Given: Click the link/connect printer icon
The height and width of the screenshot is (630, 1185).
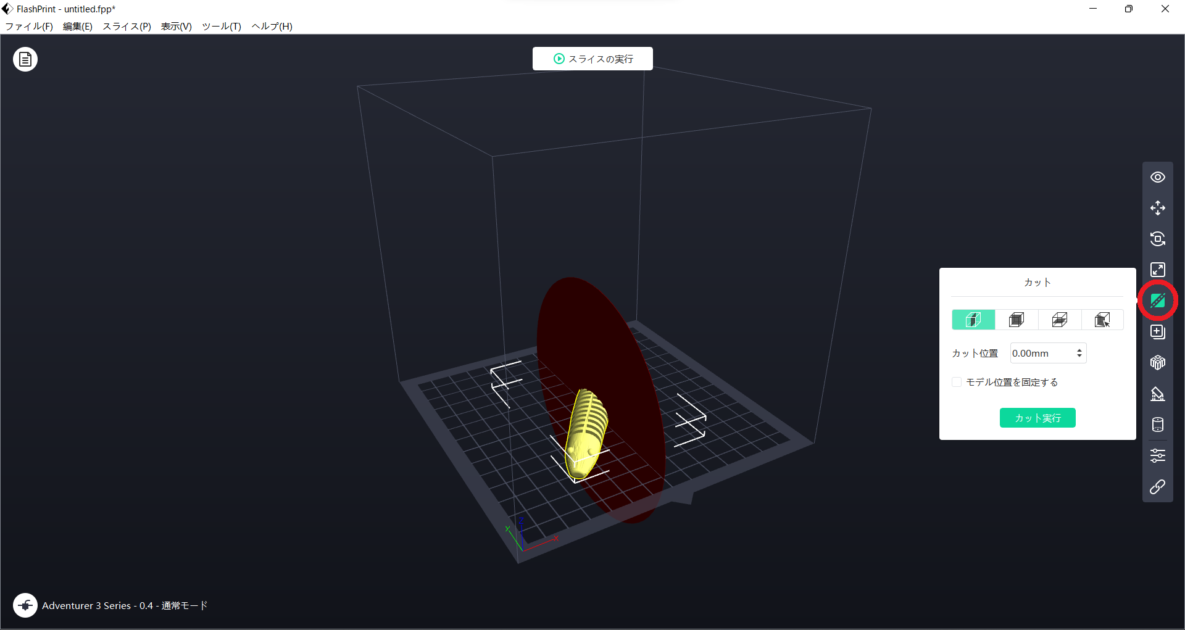Looking at the screenshot, I should (x=1157, y=487).
